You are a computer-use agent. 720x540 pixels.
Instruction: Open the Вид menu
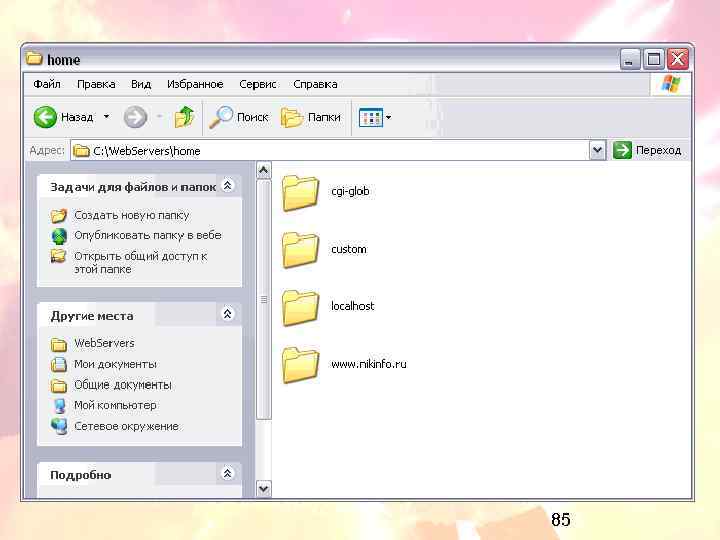tap(141, 84)
